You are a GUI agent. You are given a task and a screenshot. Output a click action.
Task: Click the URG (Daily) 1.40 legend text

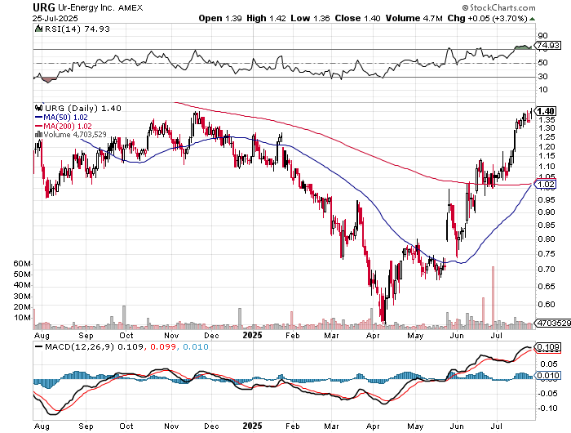coord(83,108)
